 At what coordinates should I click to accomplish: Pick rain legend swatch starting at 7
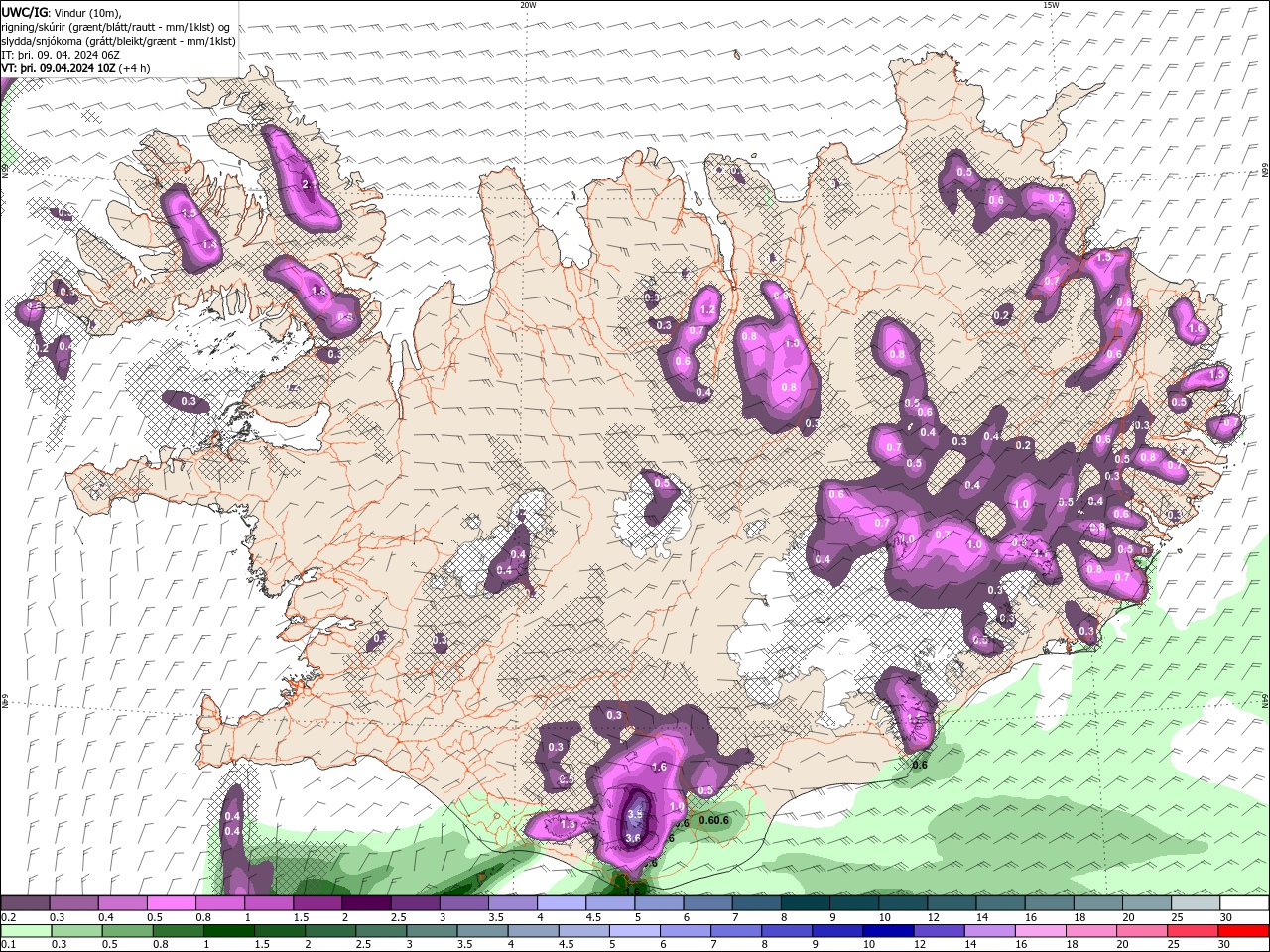735,931
